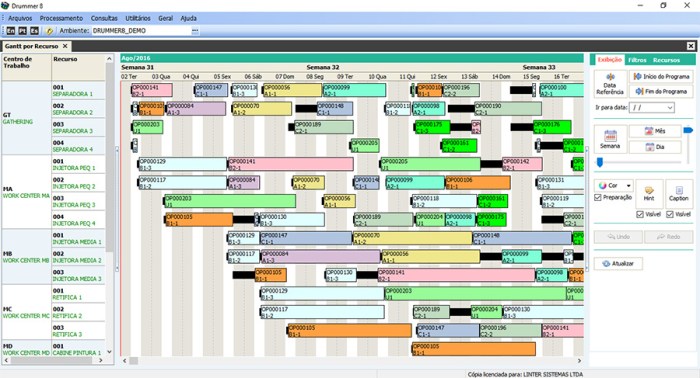Open the Geral menu
This screenshot has width=700, height=378.
point(165,18)
